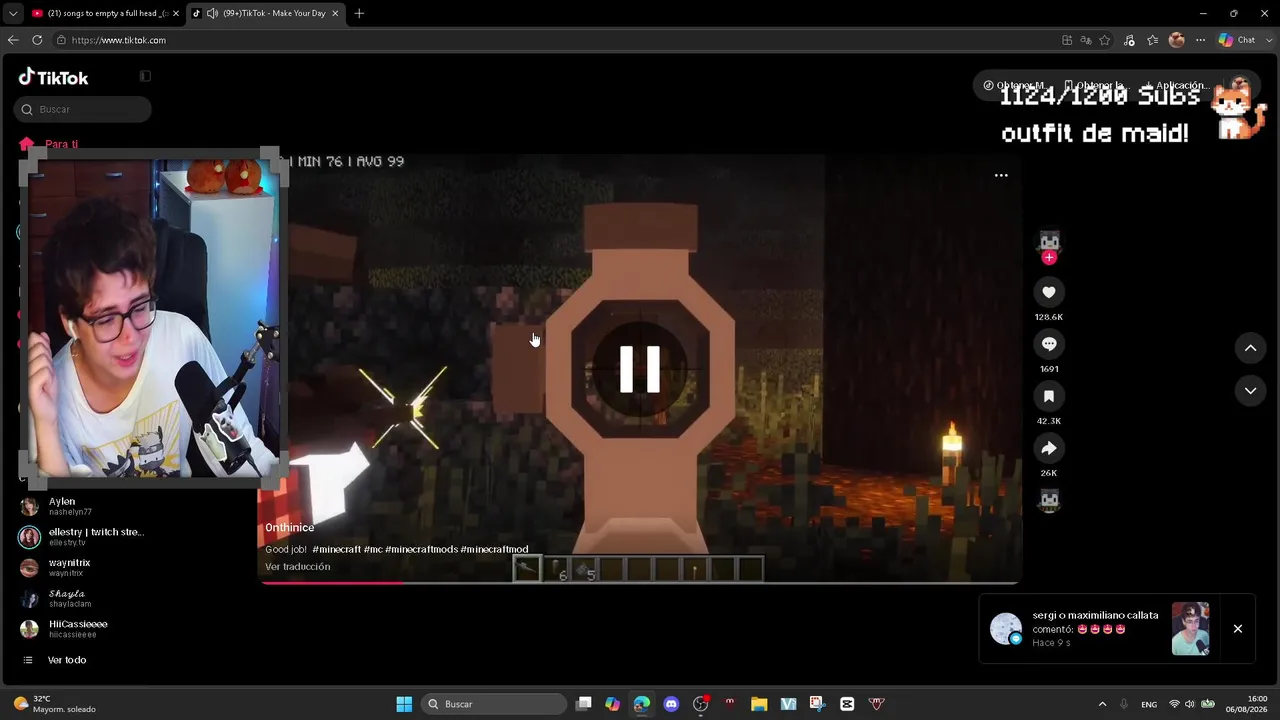
Task: Open the browser's app install icon
Action: tap(1067, 40)
